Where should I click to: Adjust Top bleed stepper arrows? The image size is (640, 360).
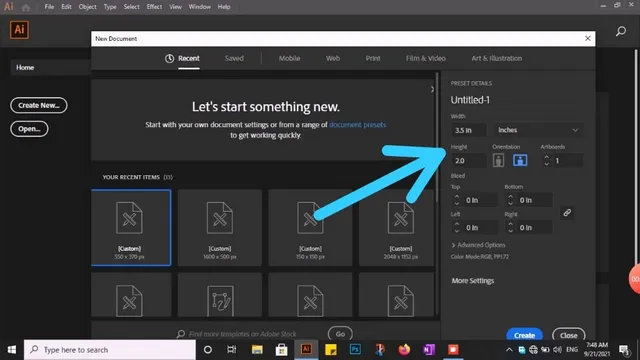[x=457, y=200]
